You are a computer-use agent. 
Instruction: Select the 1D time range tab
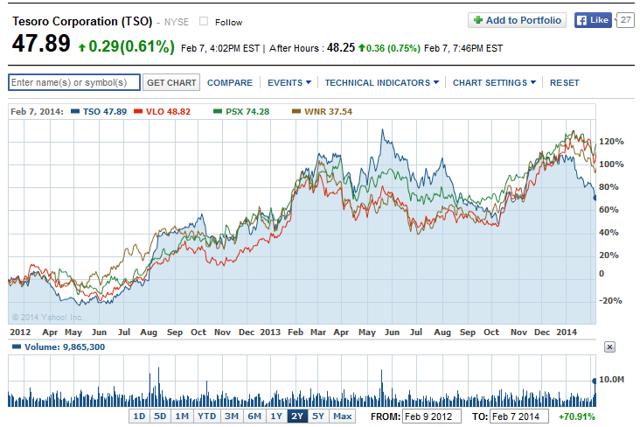(139, 416)
